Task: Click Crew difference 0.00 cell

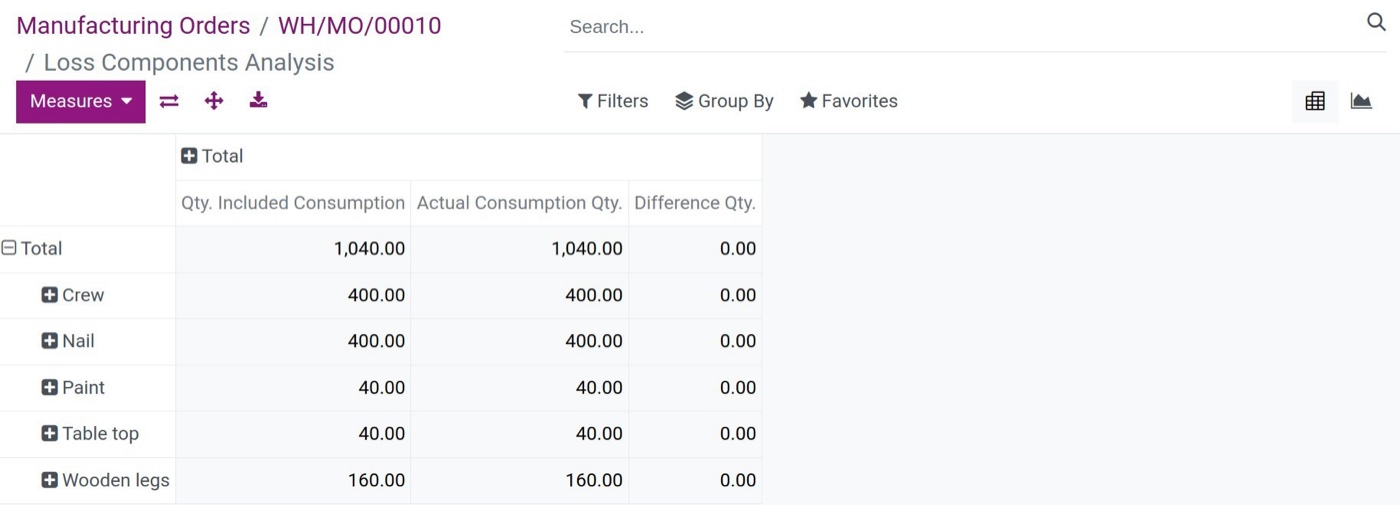Action: 695,295
